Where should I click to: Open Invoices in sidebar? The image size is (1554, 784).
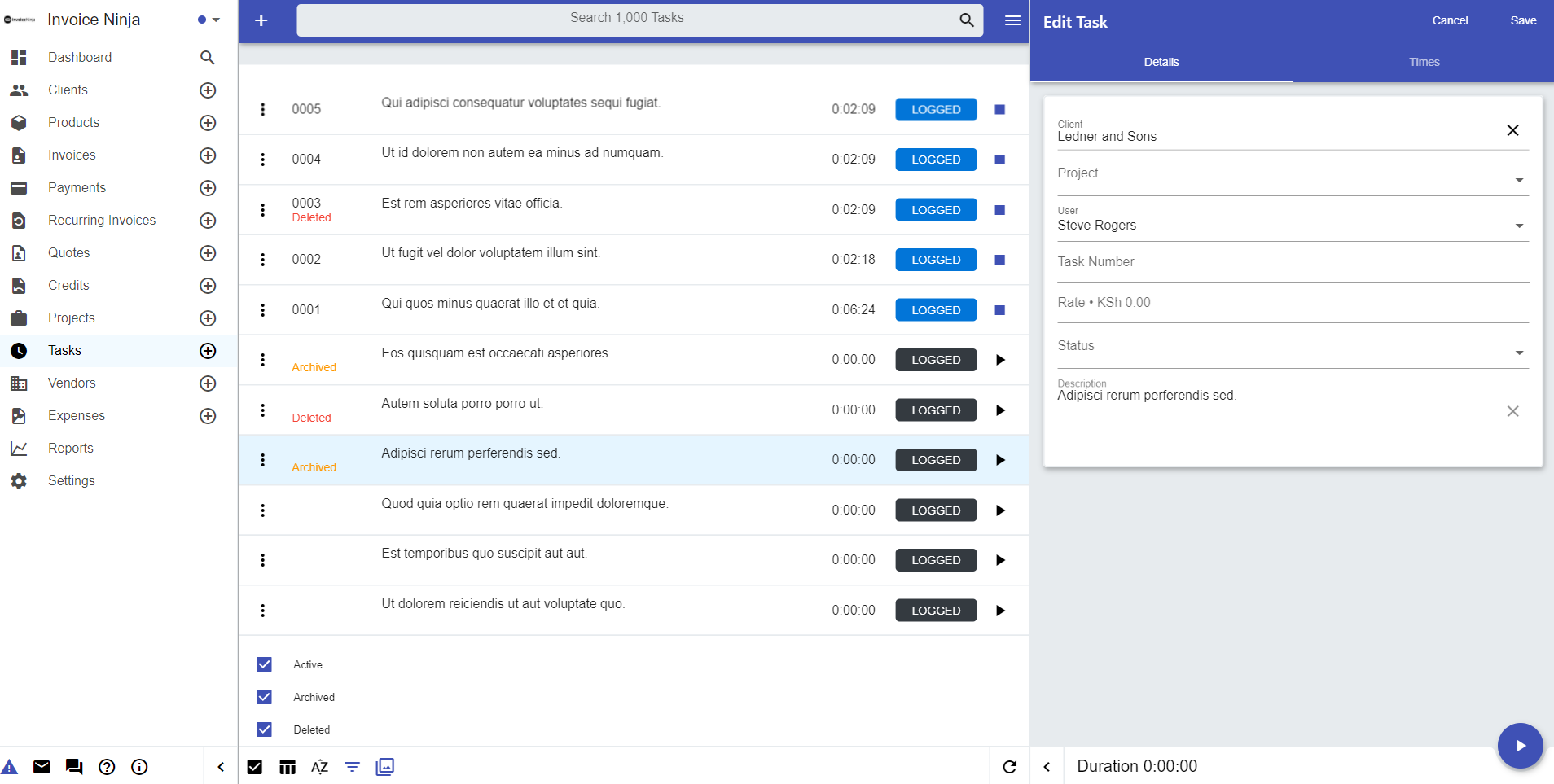point(72,155)
